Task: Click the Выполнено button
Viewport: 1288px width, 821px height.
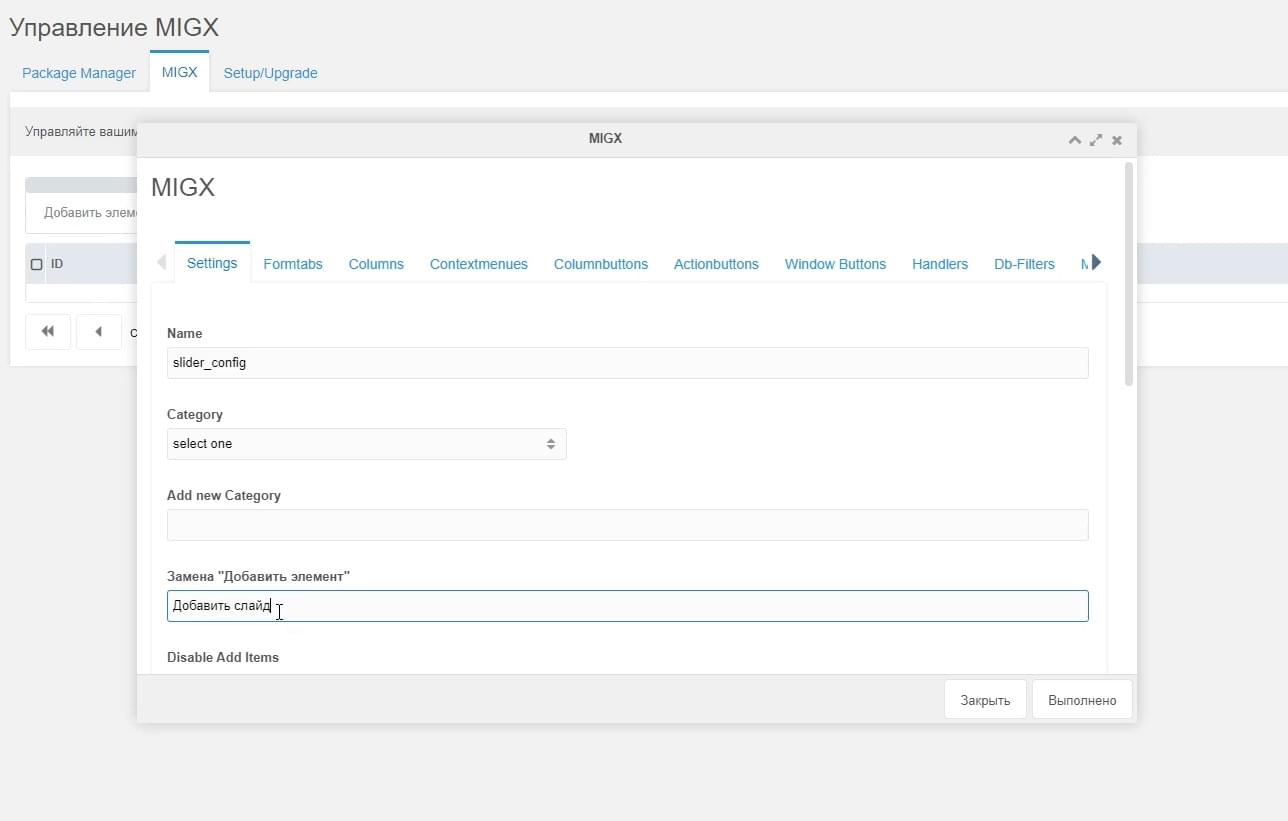Action: pos(1082,700)
